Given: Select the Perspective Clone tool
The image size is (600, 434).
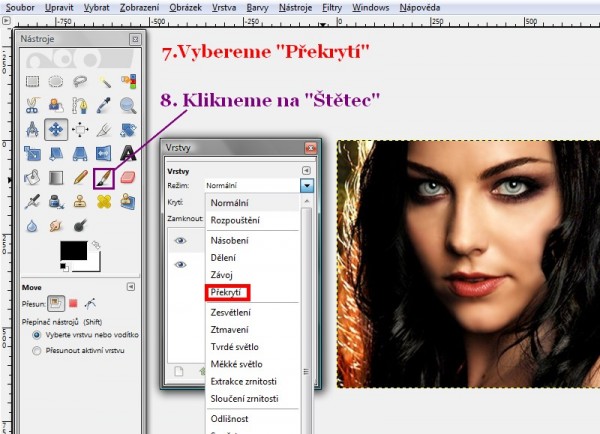Looking at the screenshot, I should click(x=128, y=202).
